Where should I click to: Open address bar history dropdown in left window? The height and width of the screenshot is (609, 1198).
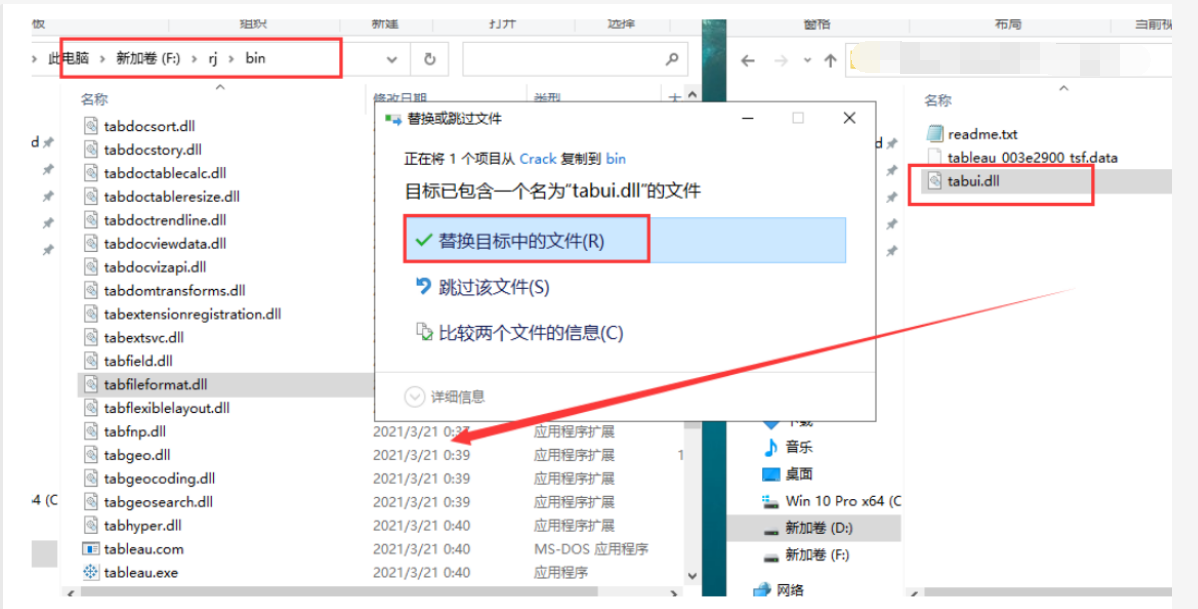click(392, 59)
